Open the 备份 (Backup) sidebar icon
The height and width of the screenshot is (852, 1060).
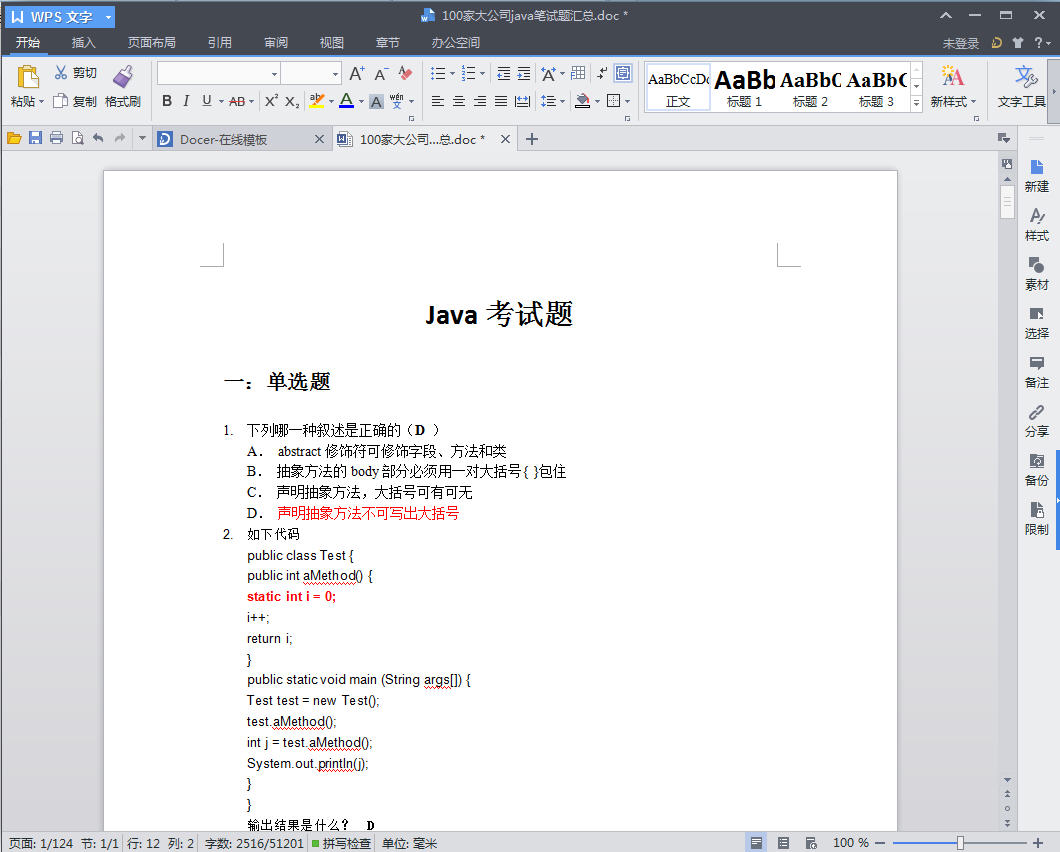click(x=1037, y=469)
